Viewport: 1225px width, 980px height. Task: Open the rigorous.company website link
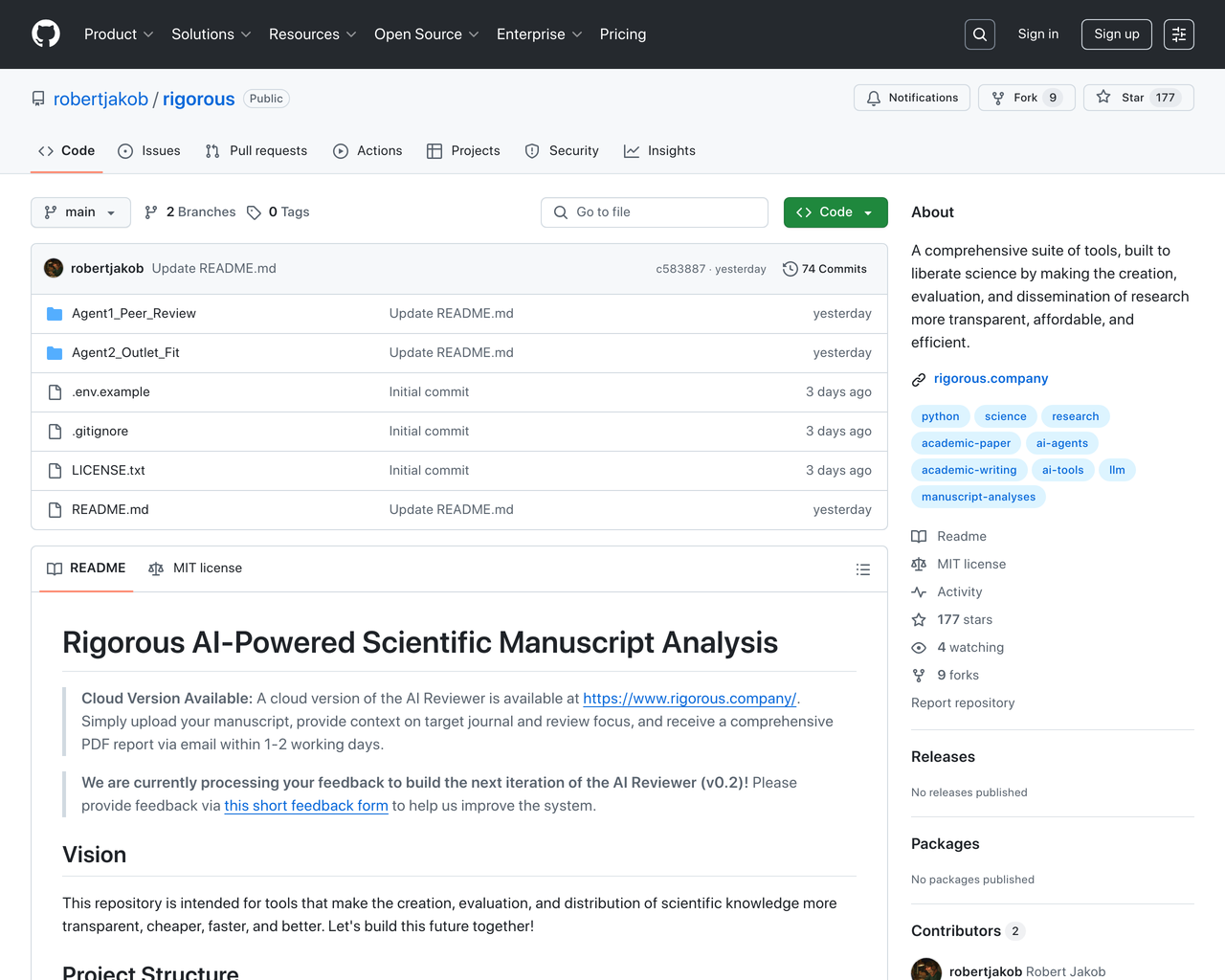coord(991,379)
